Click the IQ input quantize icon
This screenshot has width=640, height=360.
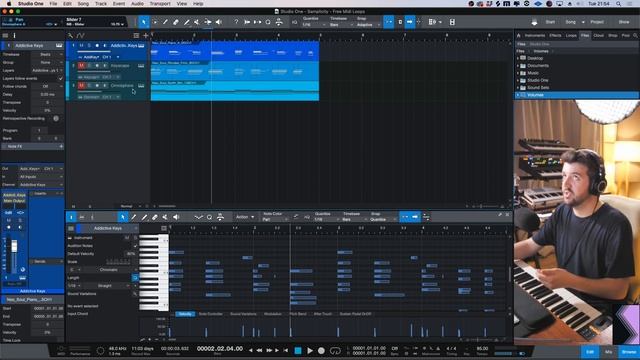[x=294, y=22]
